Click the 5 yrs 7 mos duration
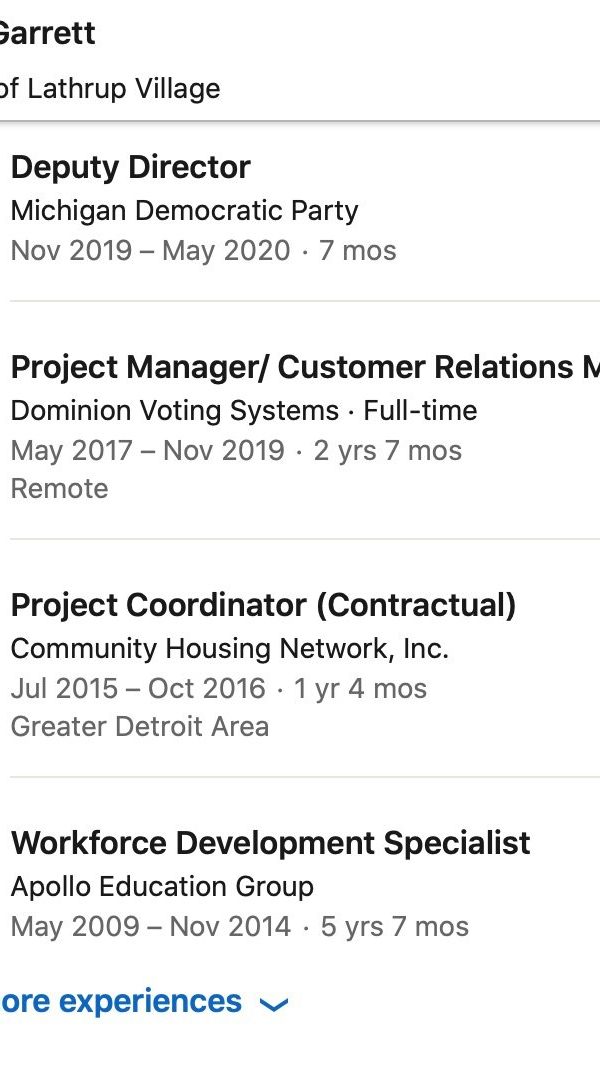 pos(394,926)
